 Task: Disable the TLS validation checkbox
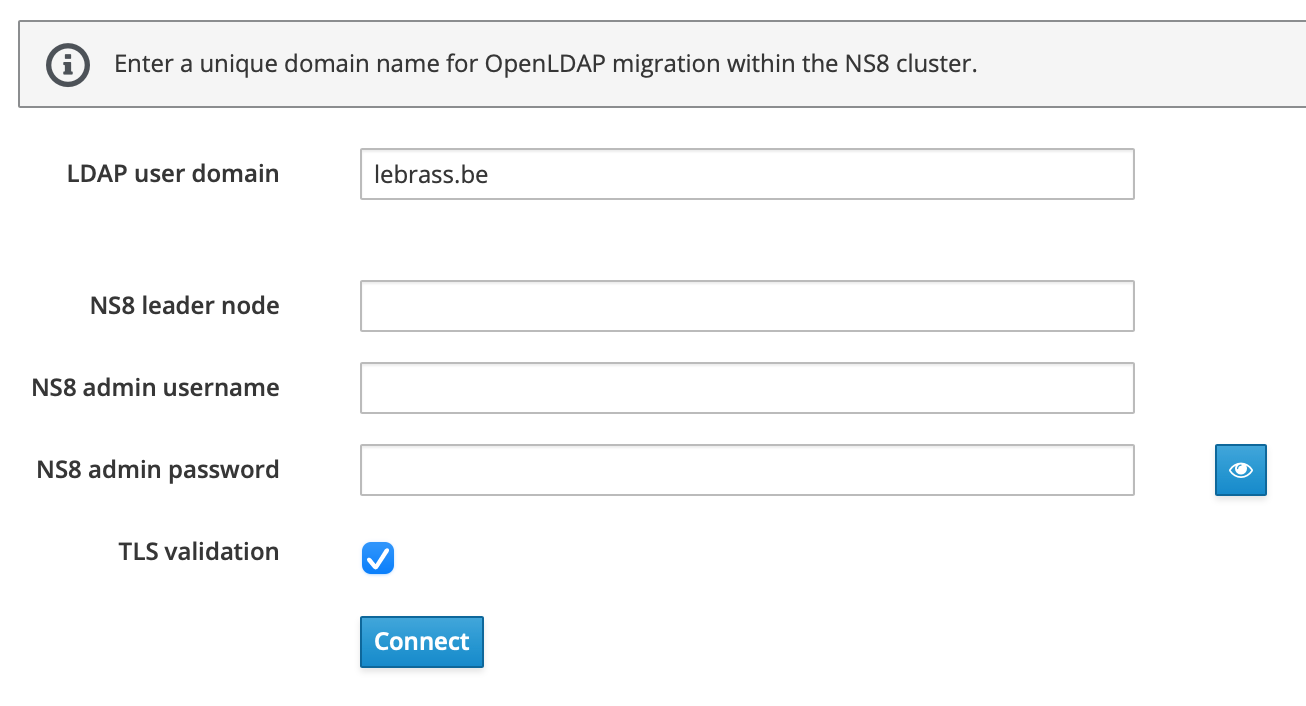pos(378,558)
